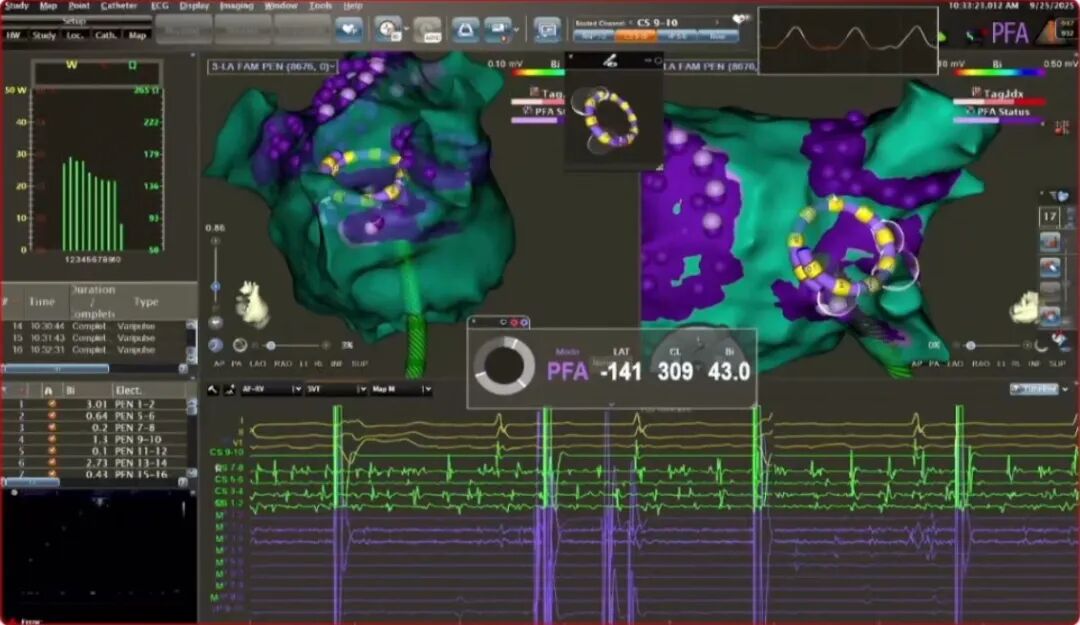
Task: Click the round globe icon beside view presets
Action: click(x=216, y=345)
